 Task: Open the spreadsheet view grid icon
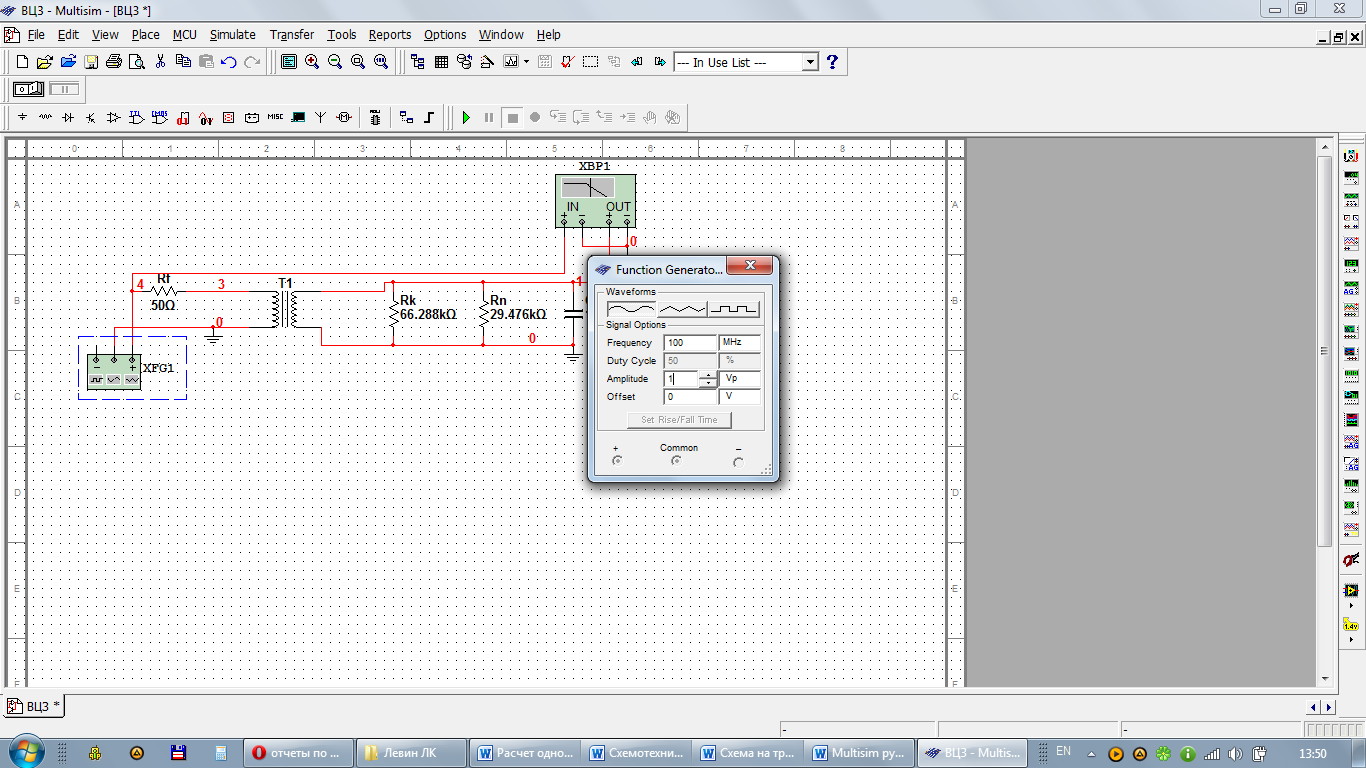[x=442, y=62]
